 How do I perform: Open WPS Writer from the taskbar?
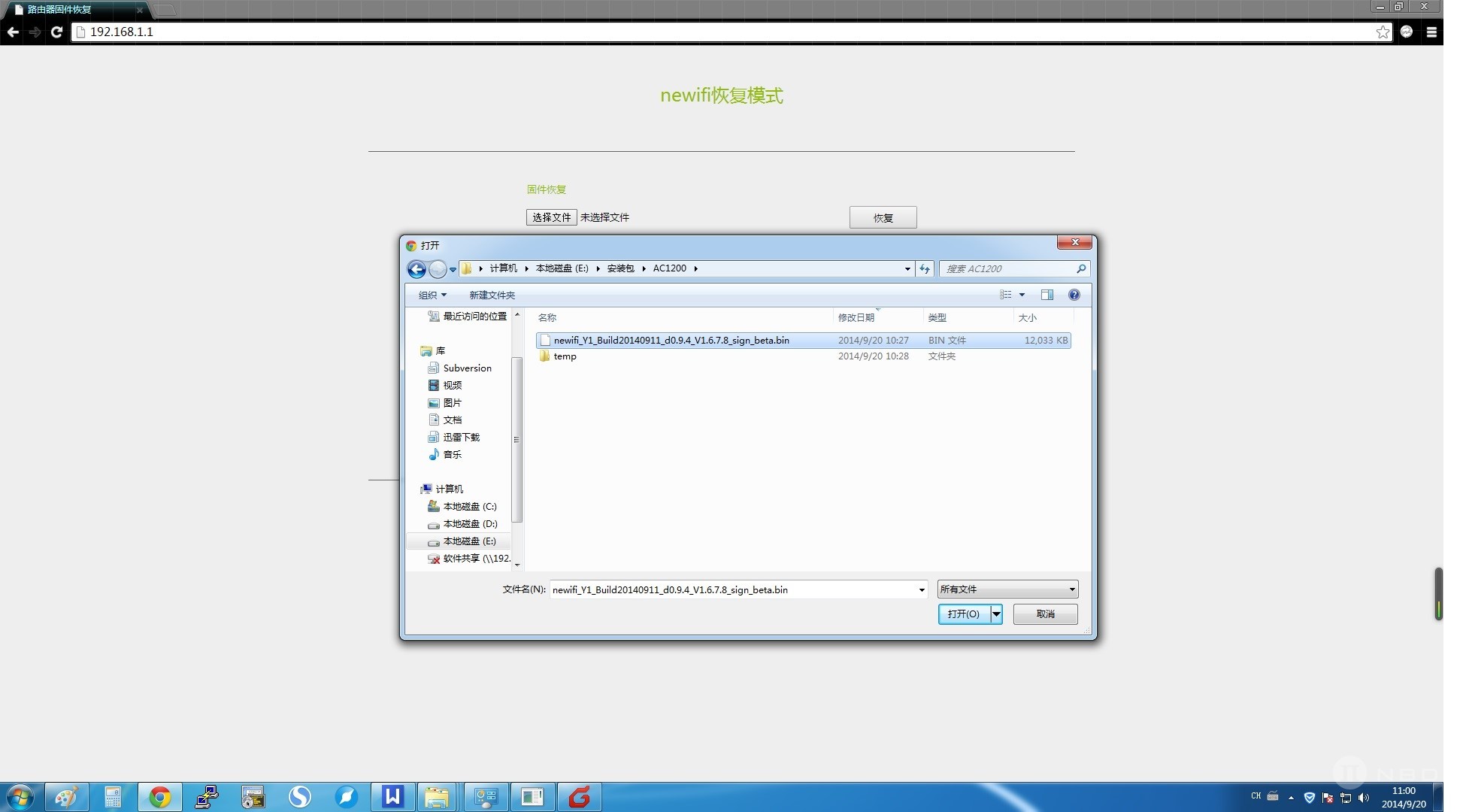(392, 797)
